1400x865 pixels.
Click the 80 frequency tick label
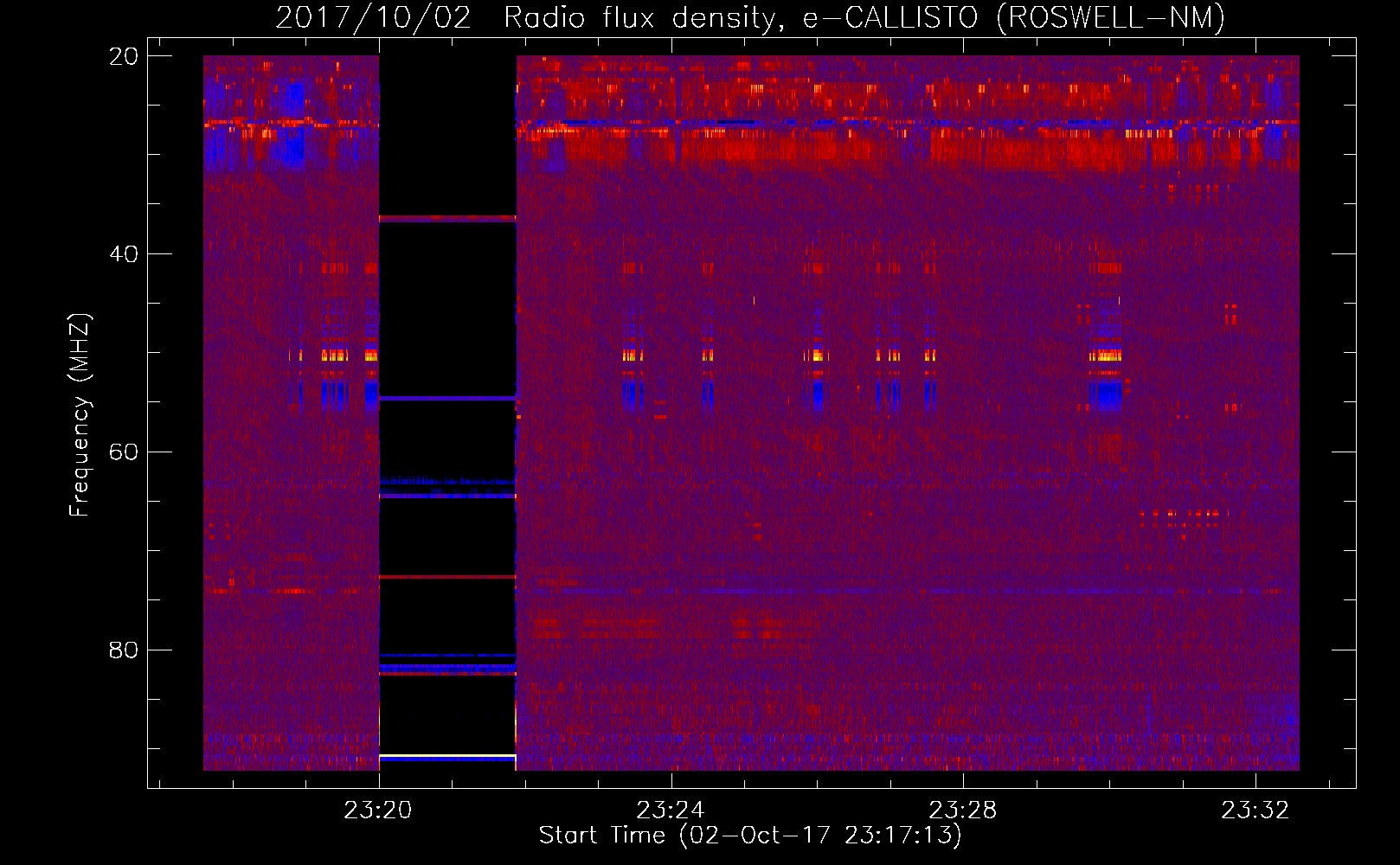point(123,650)
